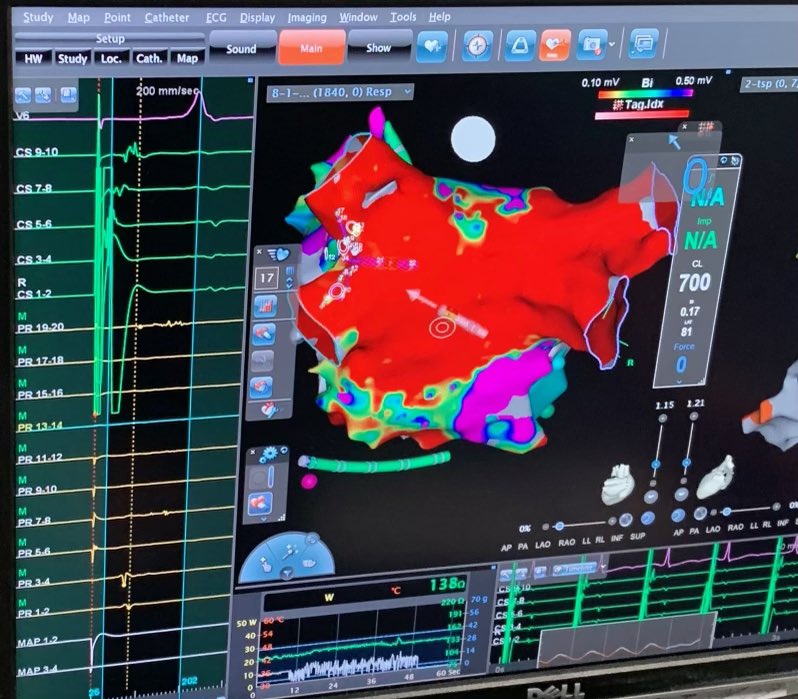Expand the chevron under the gear panel

click(x=264, y=519)
